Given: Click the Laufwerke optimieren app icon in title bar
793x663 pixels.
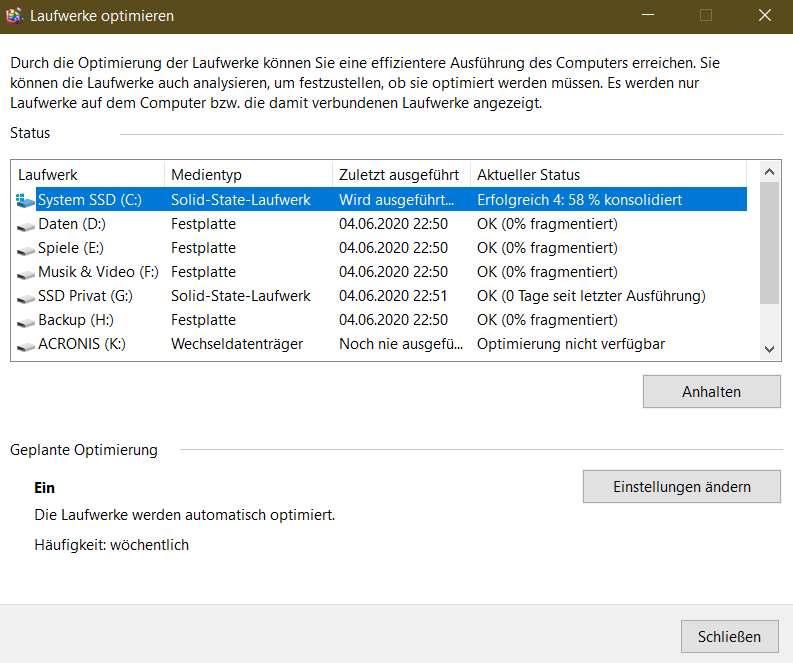Looking at the screenshot, I should 15,16.
